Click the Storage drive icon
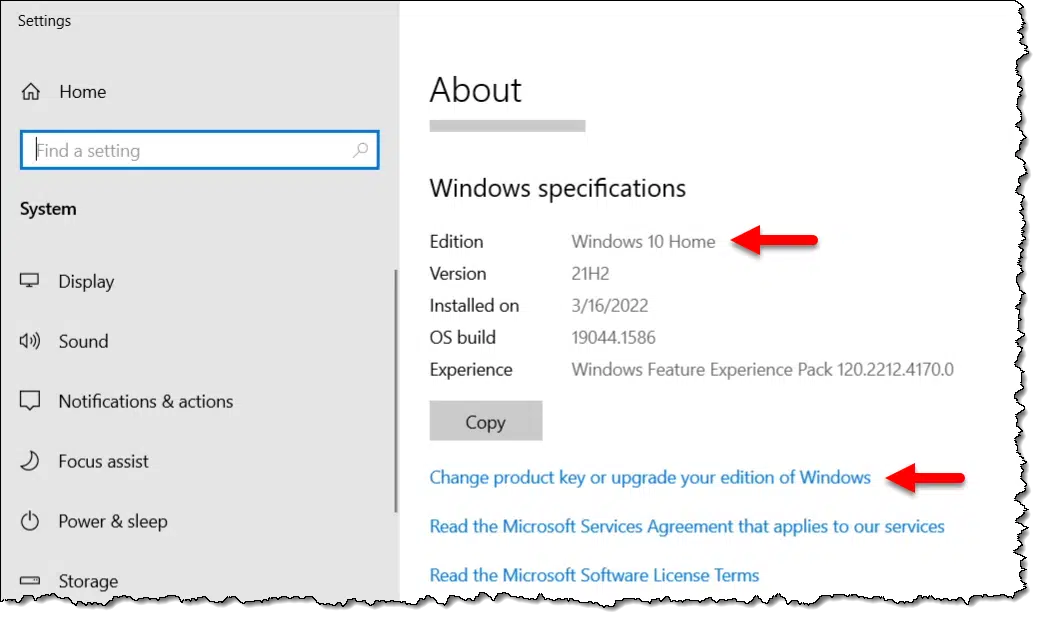This screenshot has width=1041, height=619. [x=30, y=581]
